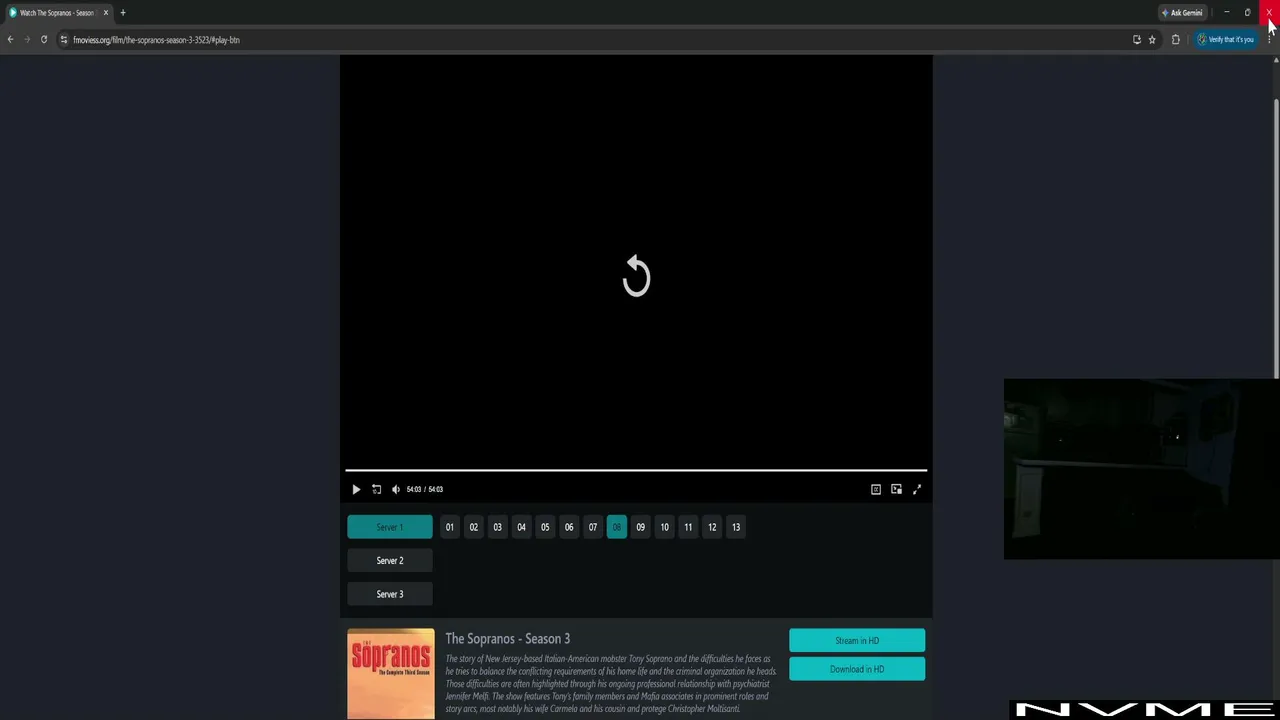
Task: Select episode 10
Action: tap(664, 527)
